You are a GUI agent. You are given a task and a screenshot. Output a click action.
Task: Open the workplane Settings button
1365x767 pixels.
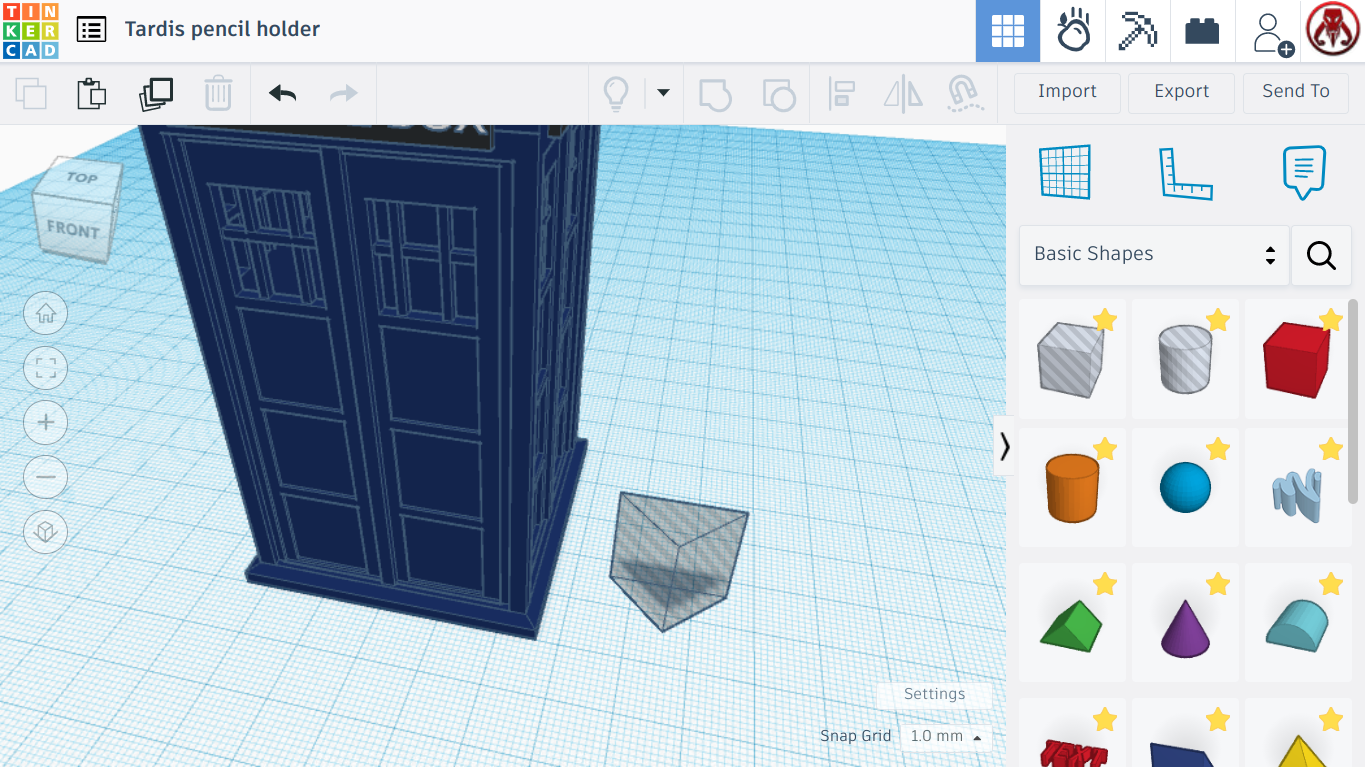(x=934, y=695)
